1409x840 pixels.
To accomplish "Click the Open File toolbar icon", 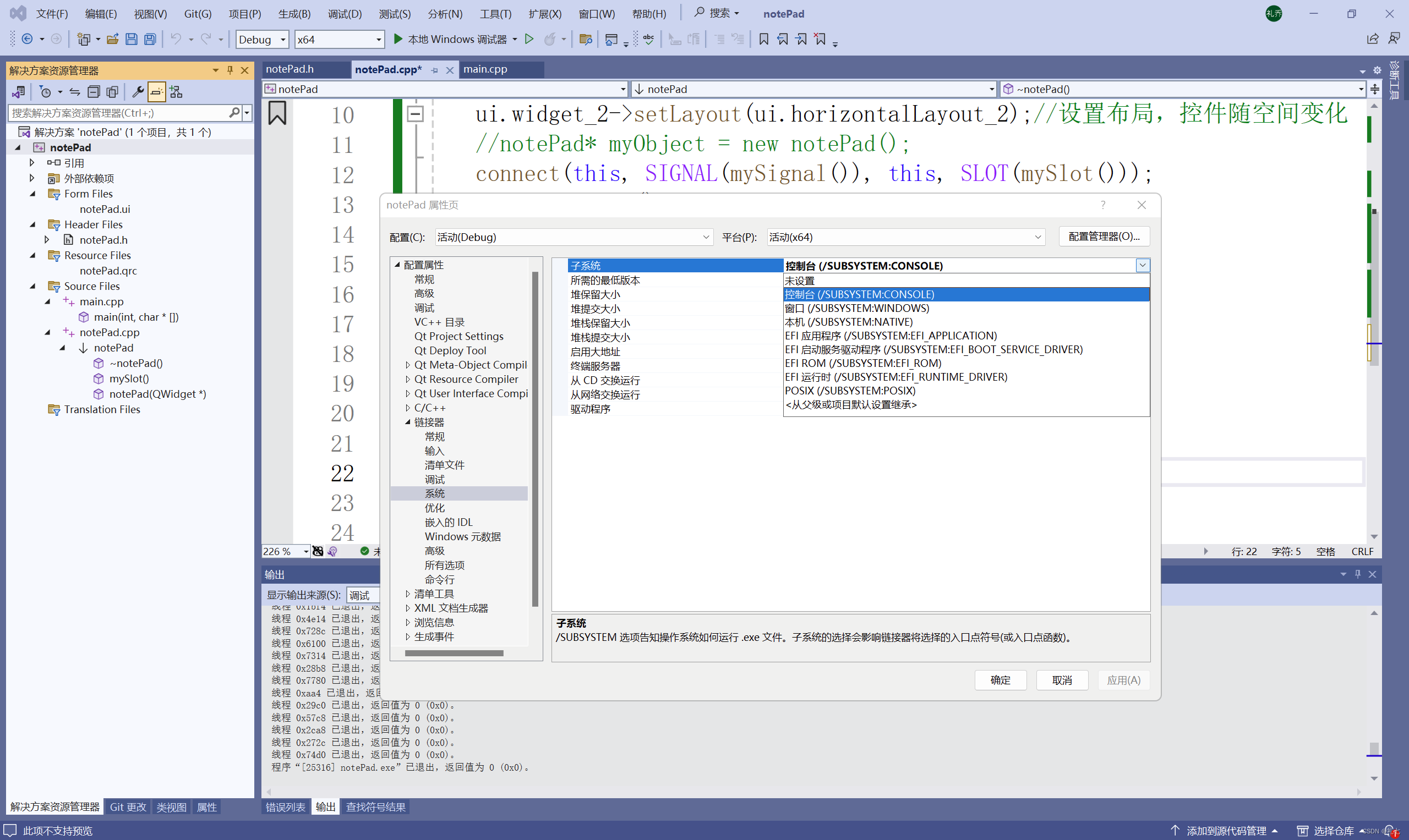I will click(113, 39).
